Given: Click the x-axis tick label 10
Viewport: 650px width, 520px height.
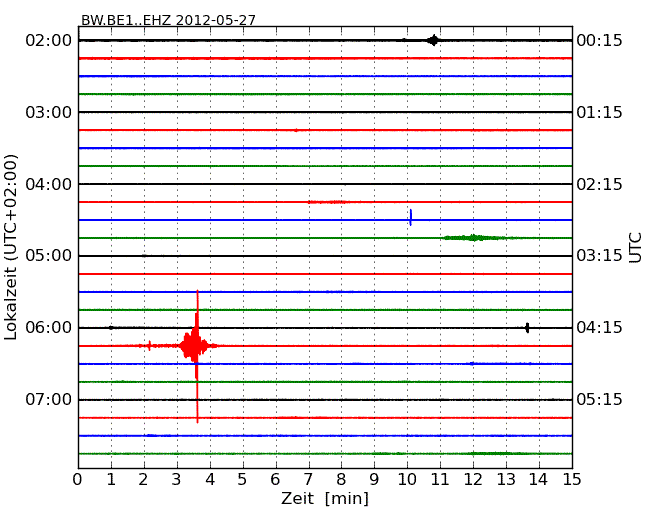Looking at the screenshot, I should pyautogui.click(x=407, y=480).
